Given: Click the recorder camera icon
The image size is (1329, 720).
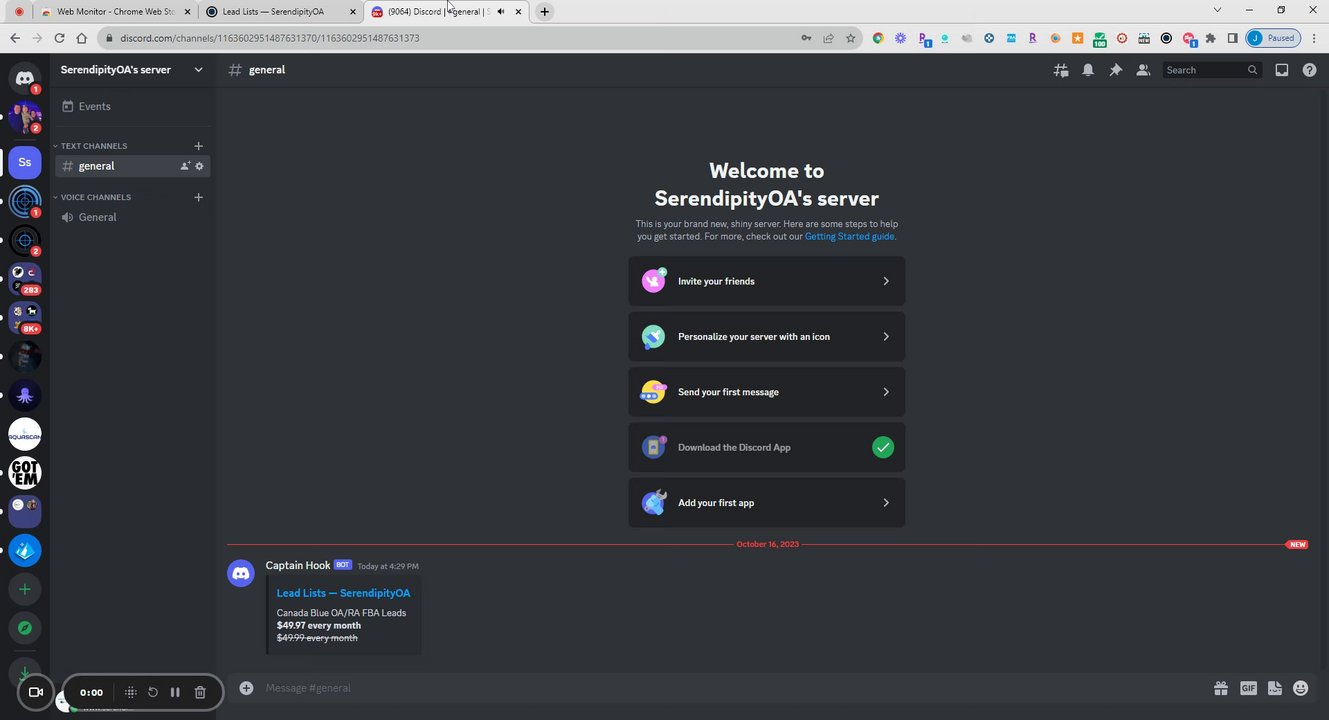Looking at the screenshot, I should [x=36, y=692].
